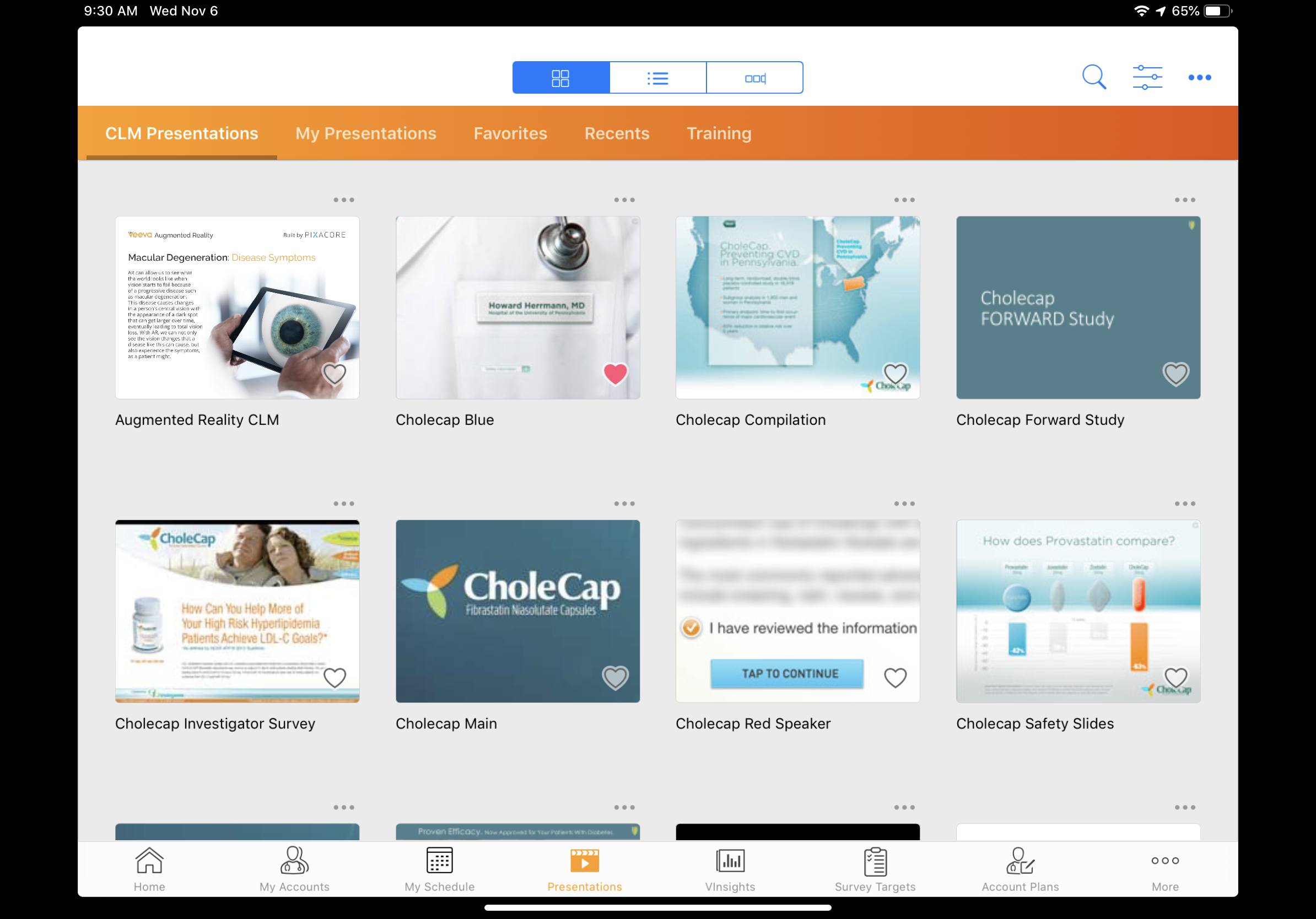Open the blue more options menu
The height and width of the screenshot is (919, 1316).
coord(1199,77)
